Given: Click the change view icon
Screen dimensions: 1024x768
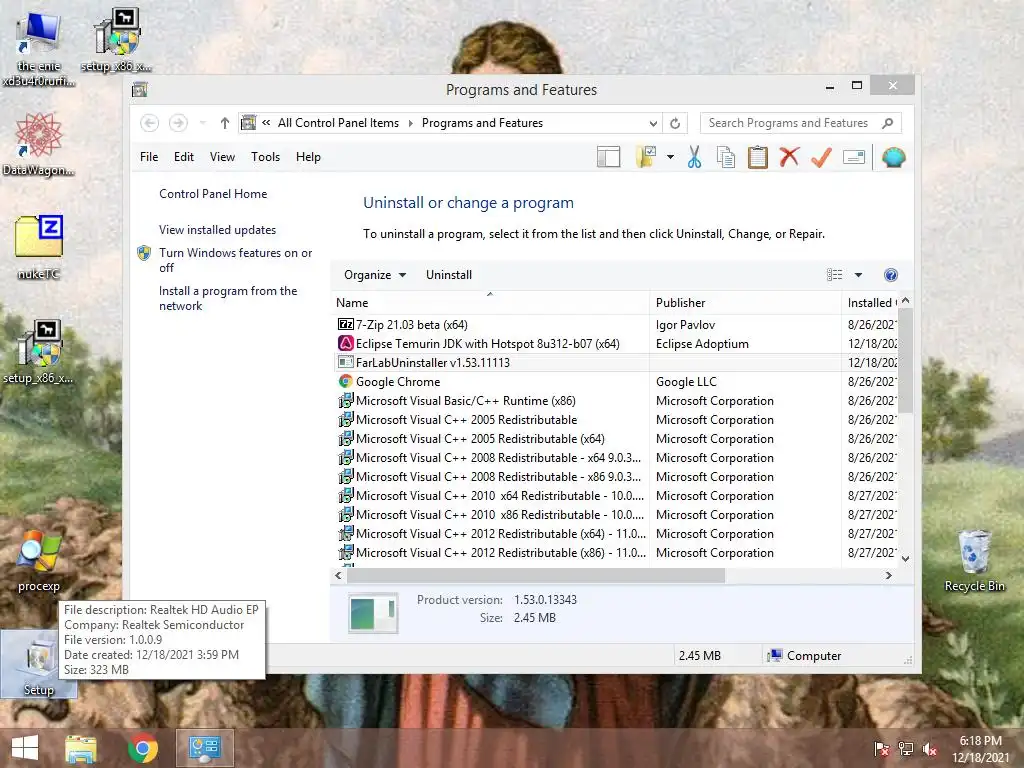Looking at the screenshot, I should (834, 275).
